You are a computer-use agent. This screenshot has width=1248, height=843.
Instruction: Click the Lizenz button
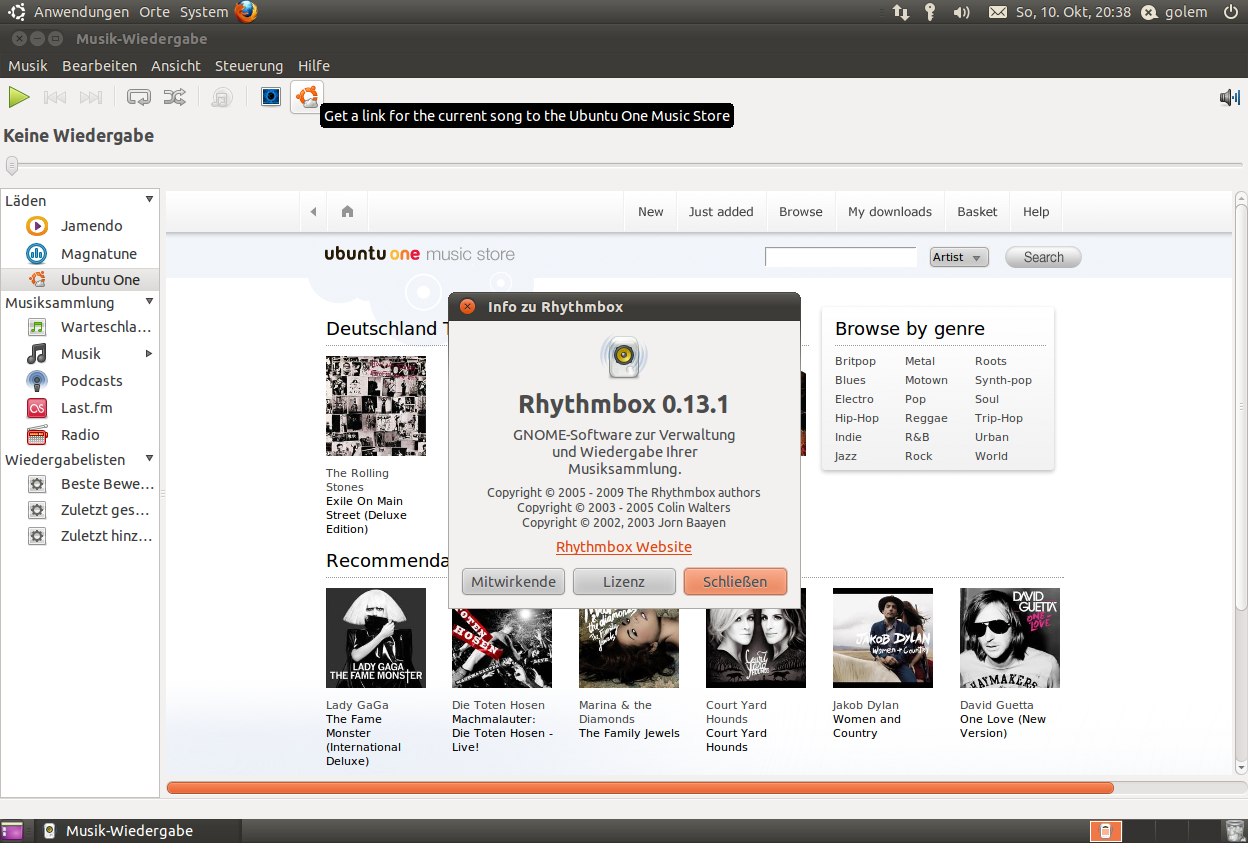click(x=624, y=582)
